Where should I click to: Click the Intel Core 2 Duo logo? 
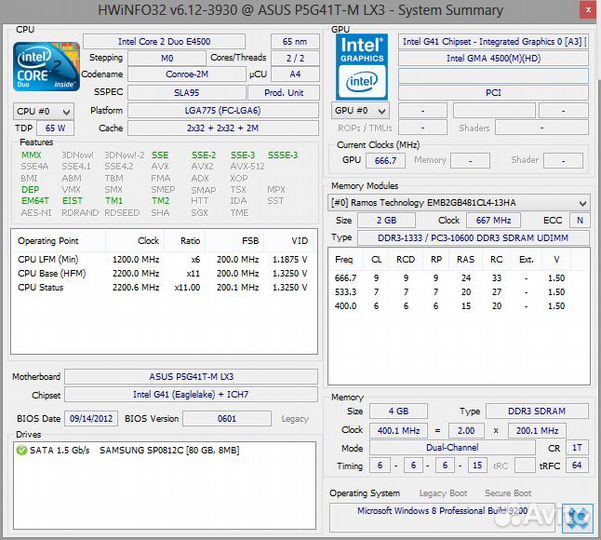coord(46,67)
